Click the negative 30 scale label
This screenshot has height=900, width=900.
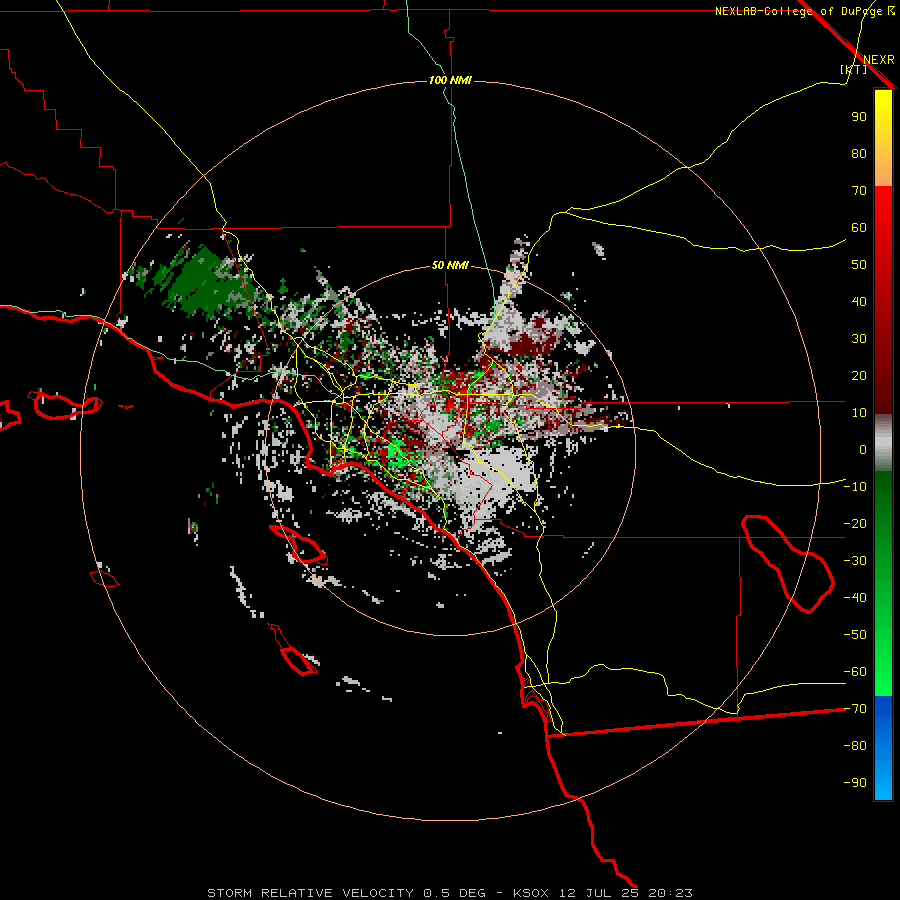(x=855, y=561)
